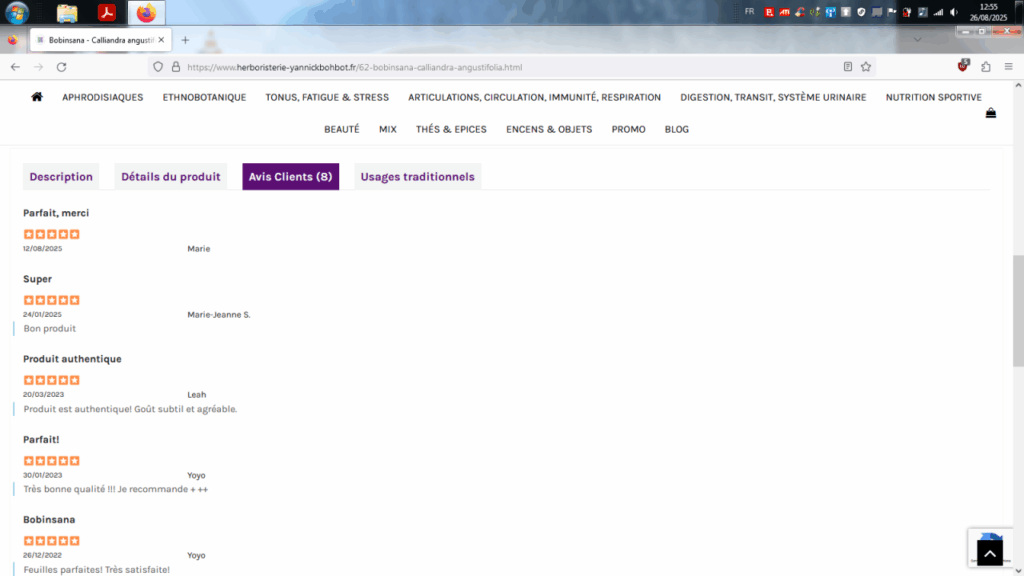Click the home icon in site navigation
The image size is (1024, 576).
37,97
